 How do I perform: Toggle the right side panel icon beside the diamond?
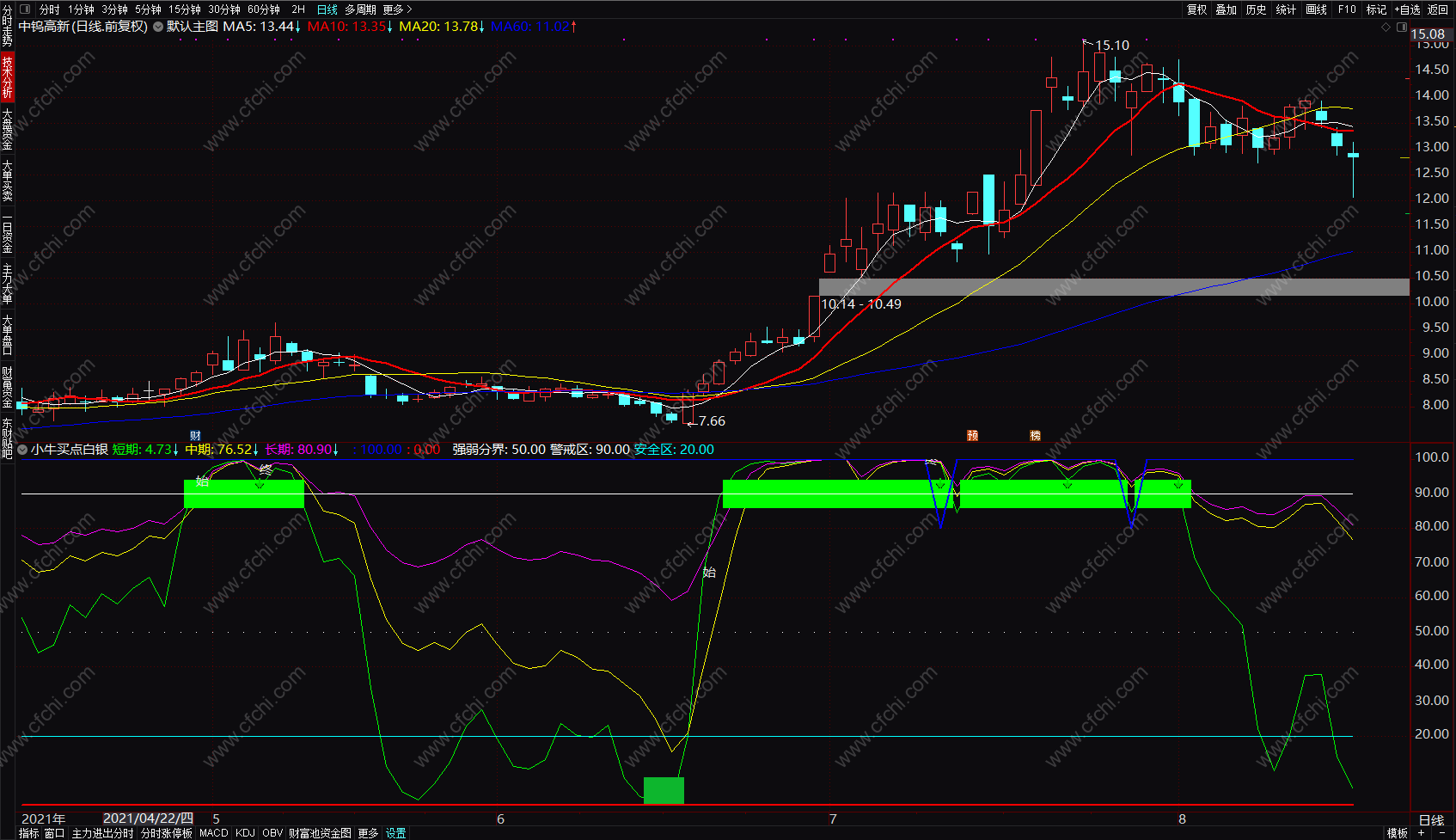point(1401,28)
